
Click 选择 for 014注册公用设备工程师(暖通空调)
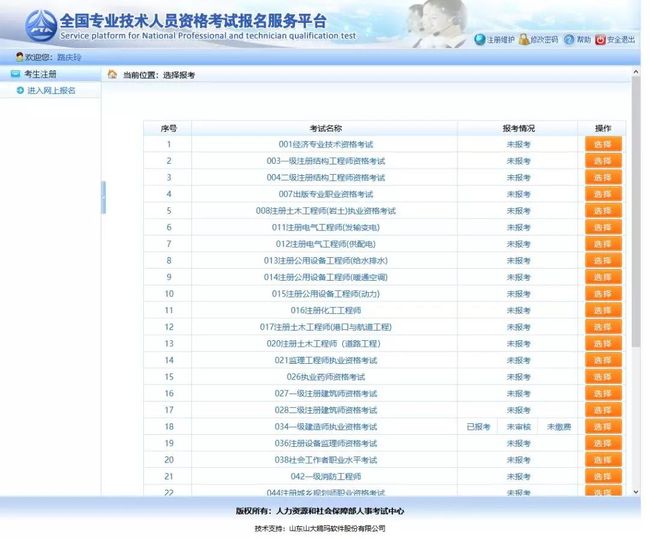point(603,277)
